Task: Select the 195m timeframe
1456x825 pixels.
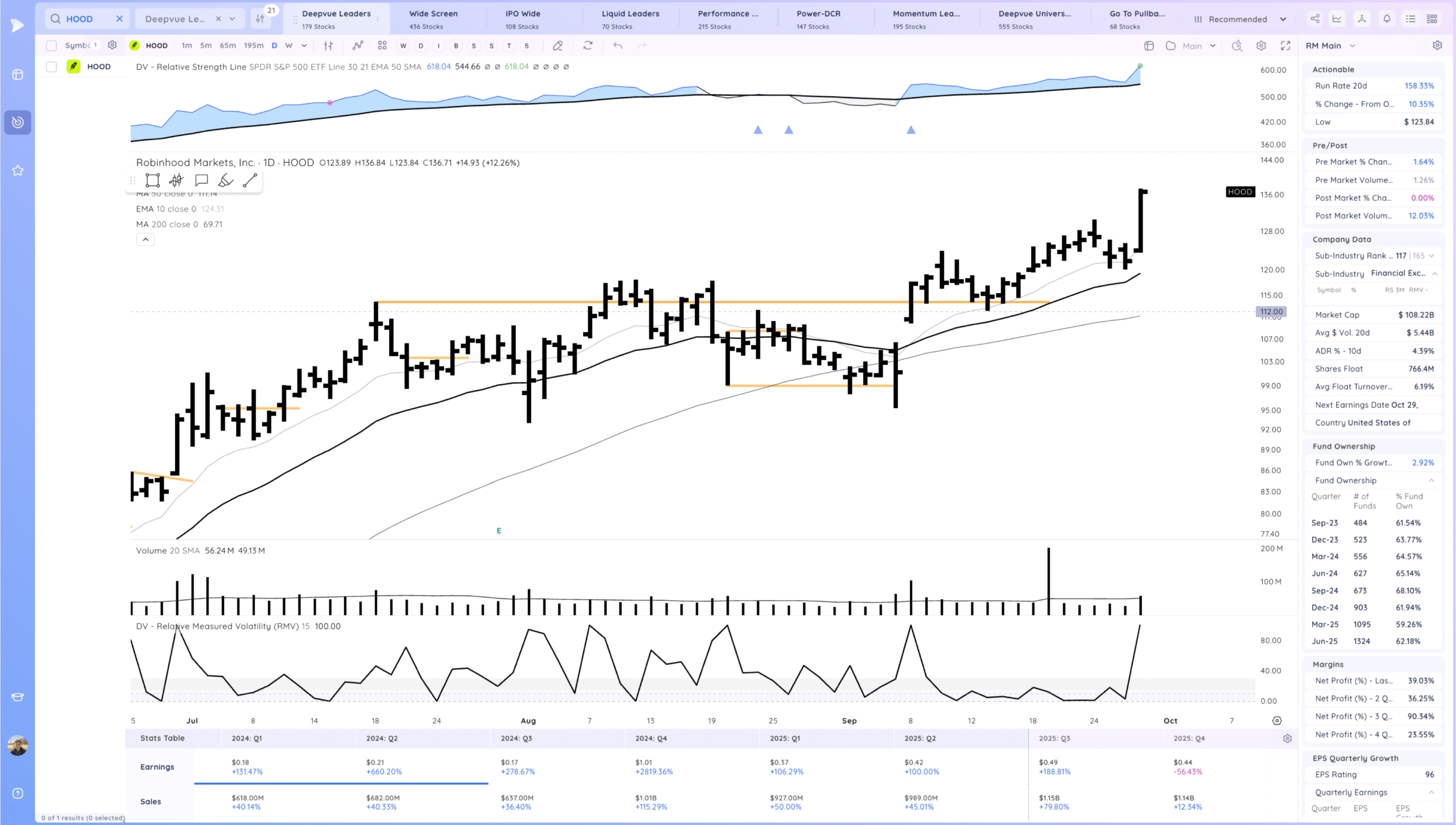Action: point(254,46)
